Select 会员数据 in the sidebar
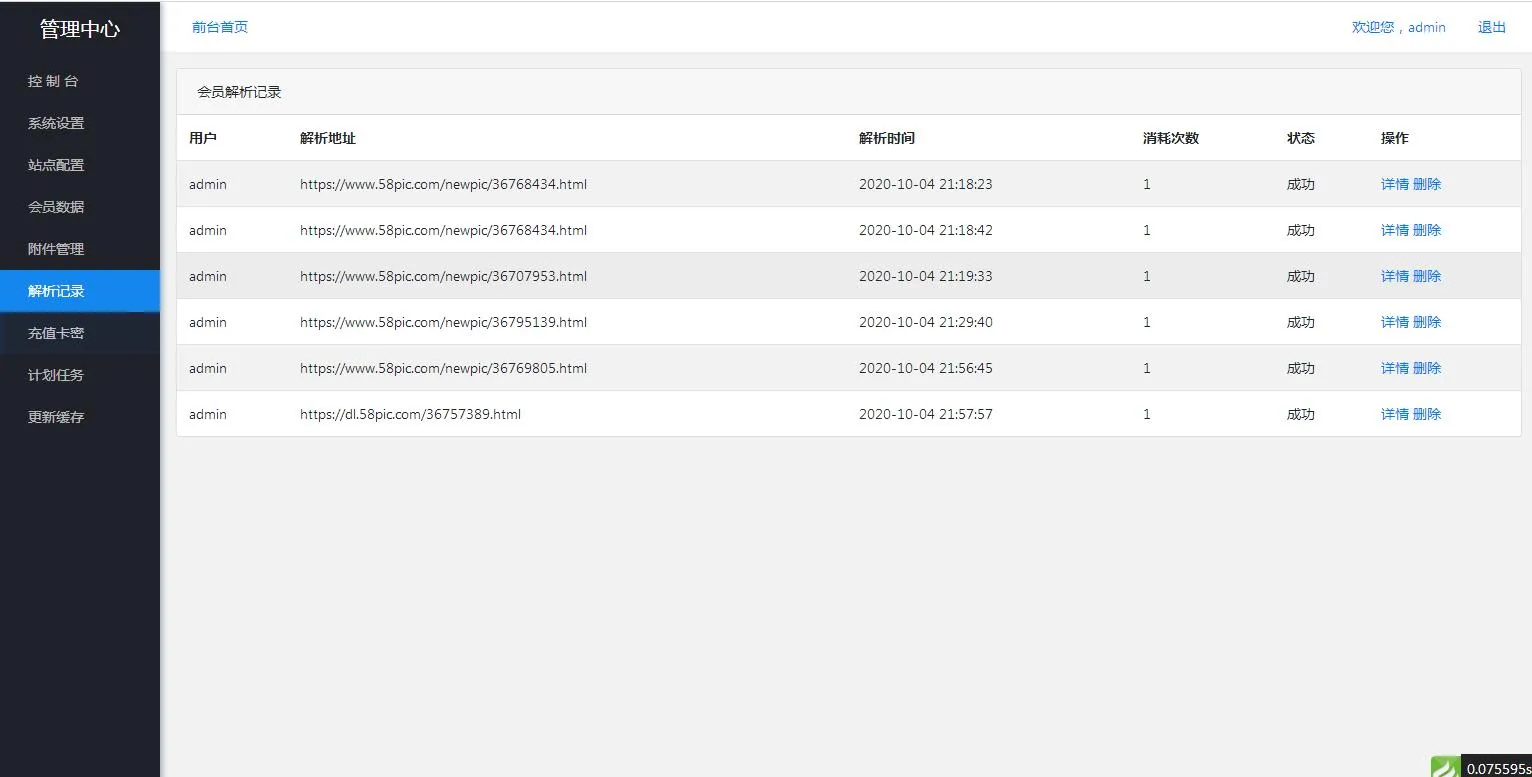Screen dimensions: 1532x777 [x=56, y=207]
